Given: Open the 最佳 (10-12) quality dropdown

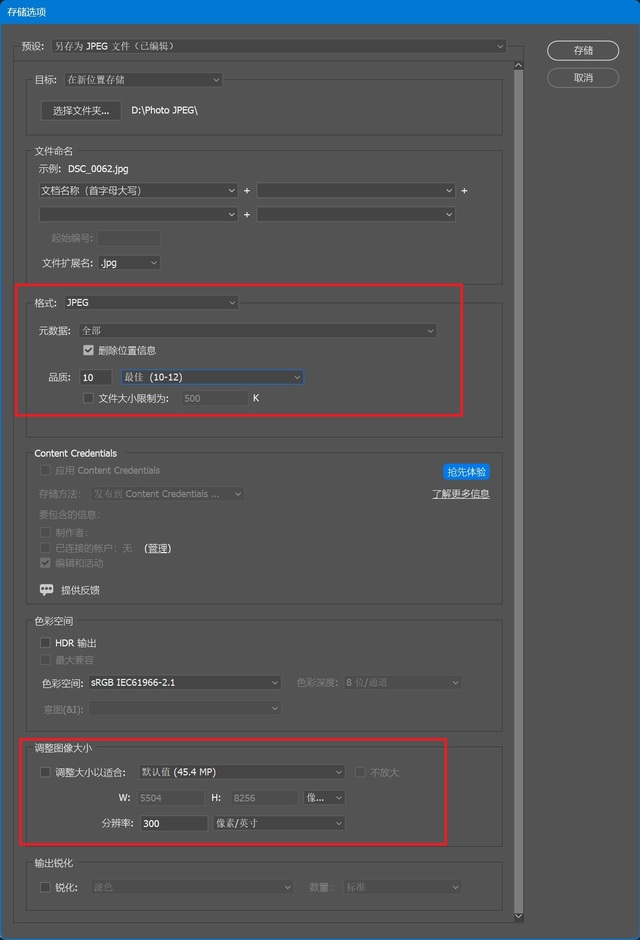Looking at the screenshot, I should tap(211, 377).
